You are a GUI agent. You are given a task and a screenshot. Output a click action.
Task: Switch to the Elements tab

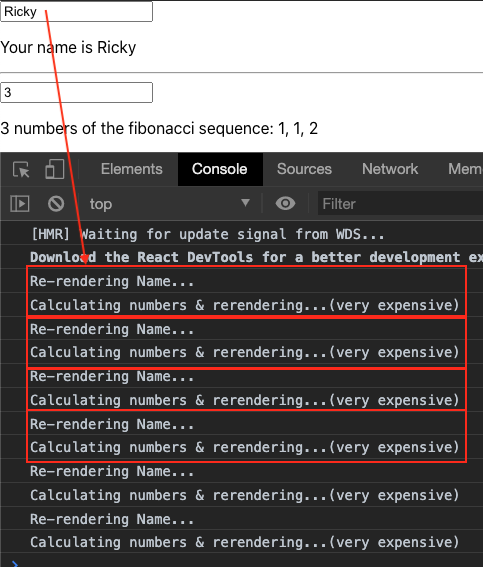pos(132,169)
